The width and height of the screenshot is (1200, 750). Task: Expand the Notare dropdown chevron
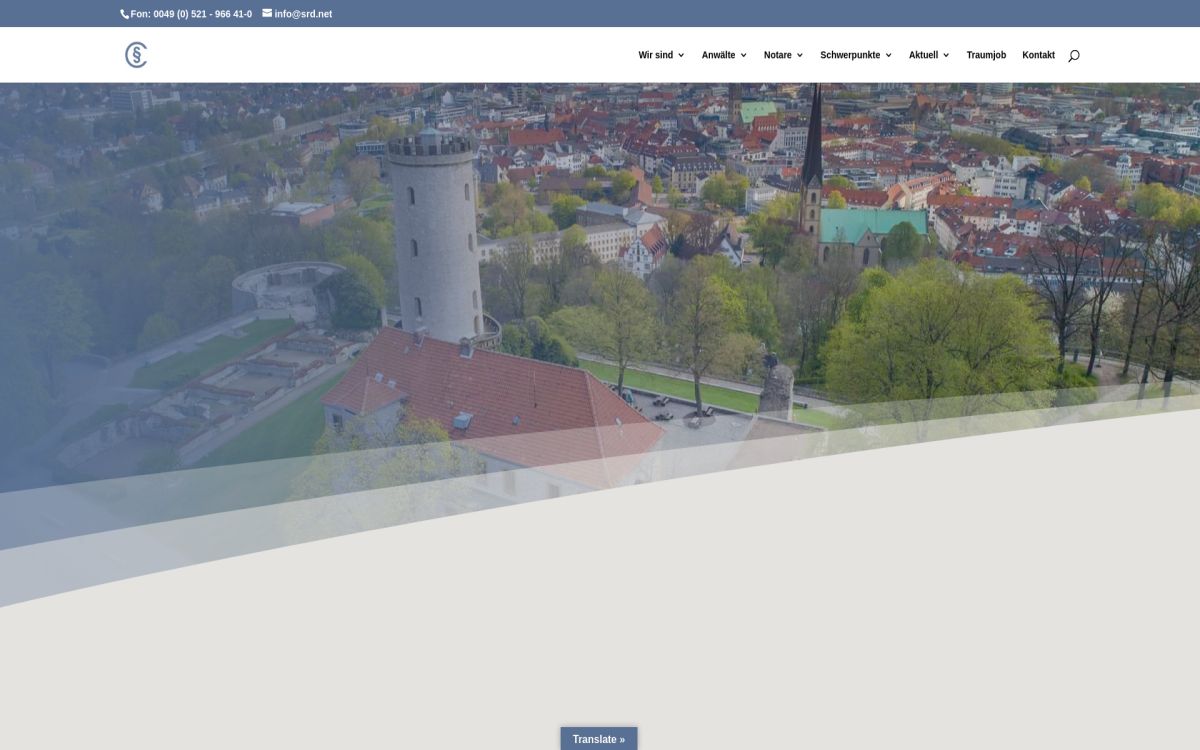[x=800, y=55]
